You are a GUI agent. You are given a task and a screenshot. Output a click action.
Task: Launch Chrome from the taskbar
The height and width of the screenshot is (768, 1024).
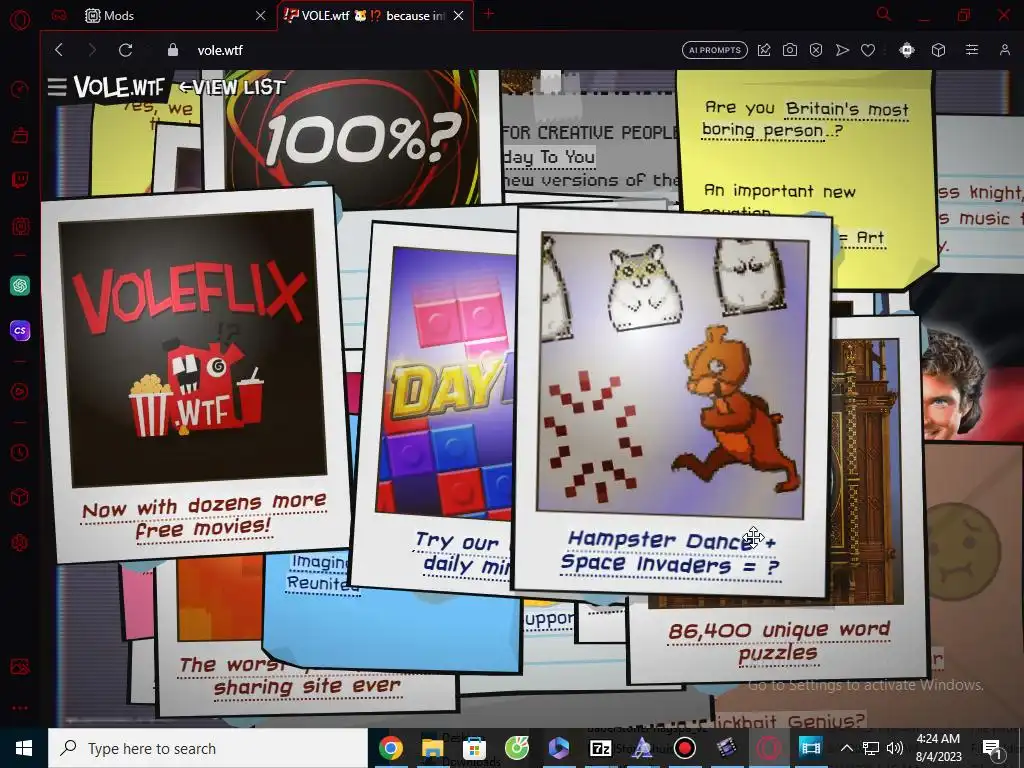(391, 748)
